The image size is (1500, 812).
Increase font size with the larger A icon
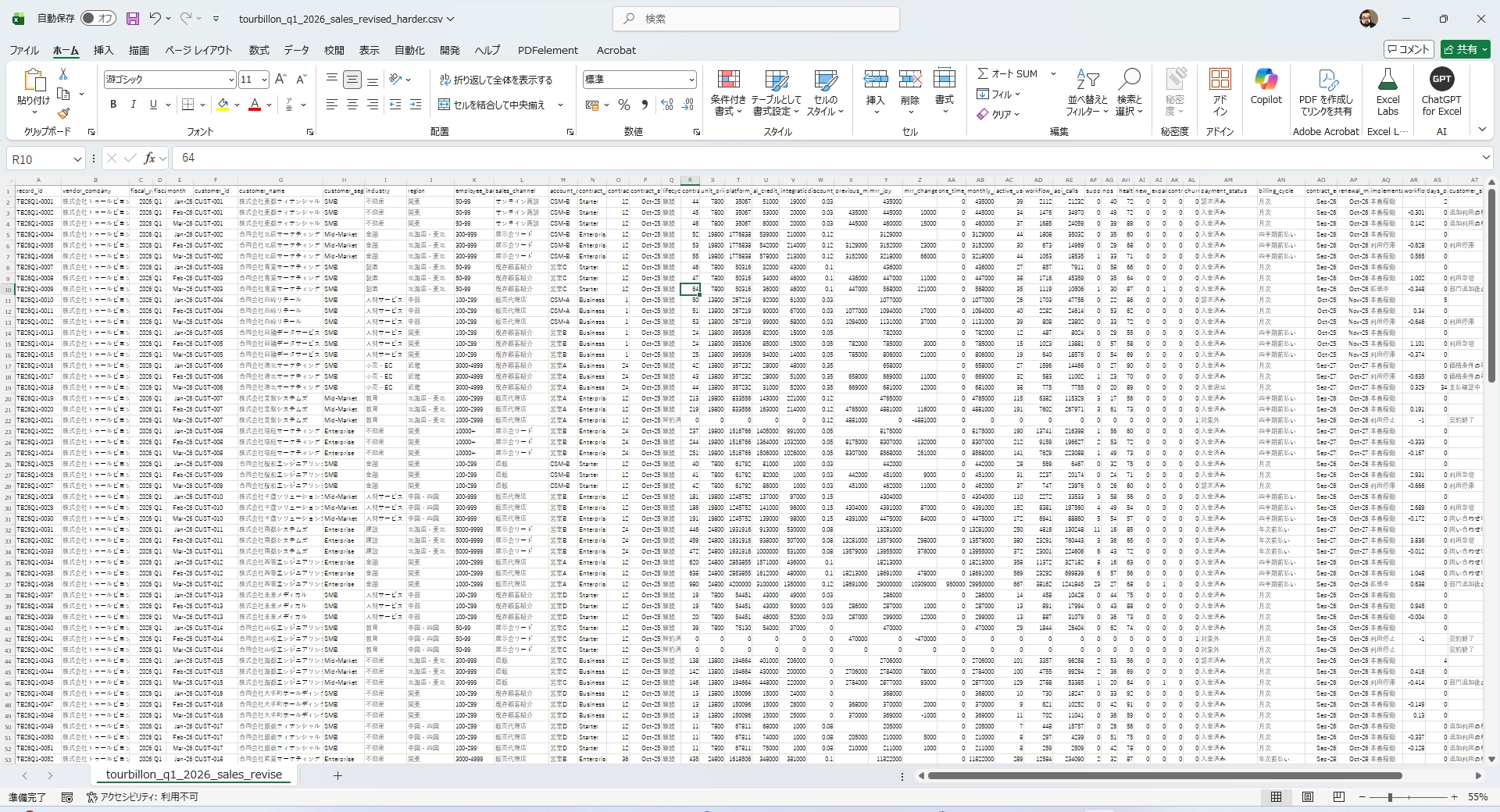[x=281, y=80]
